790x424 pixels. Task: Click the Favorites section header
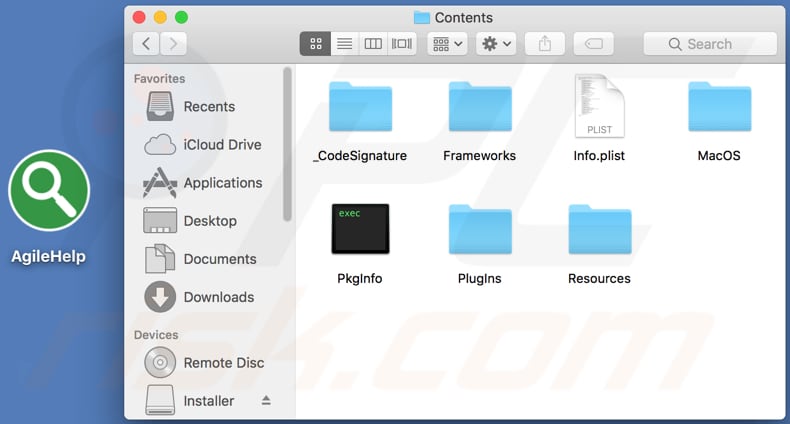(x=159, y=79)
